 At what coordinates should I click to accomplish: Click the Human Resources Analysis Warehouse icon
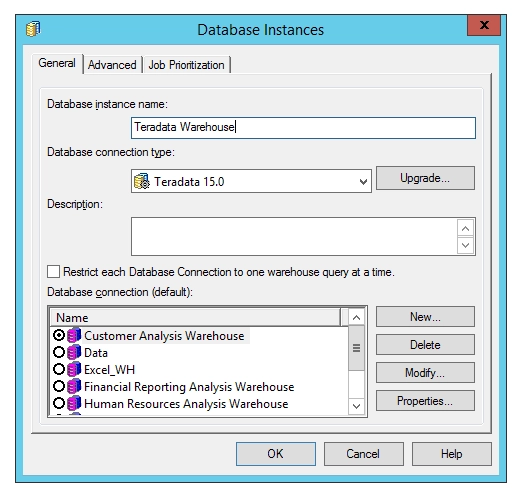[74, 403]
